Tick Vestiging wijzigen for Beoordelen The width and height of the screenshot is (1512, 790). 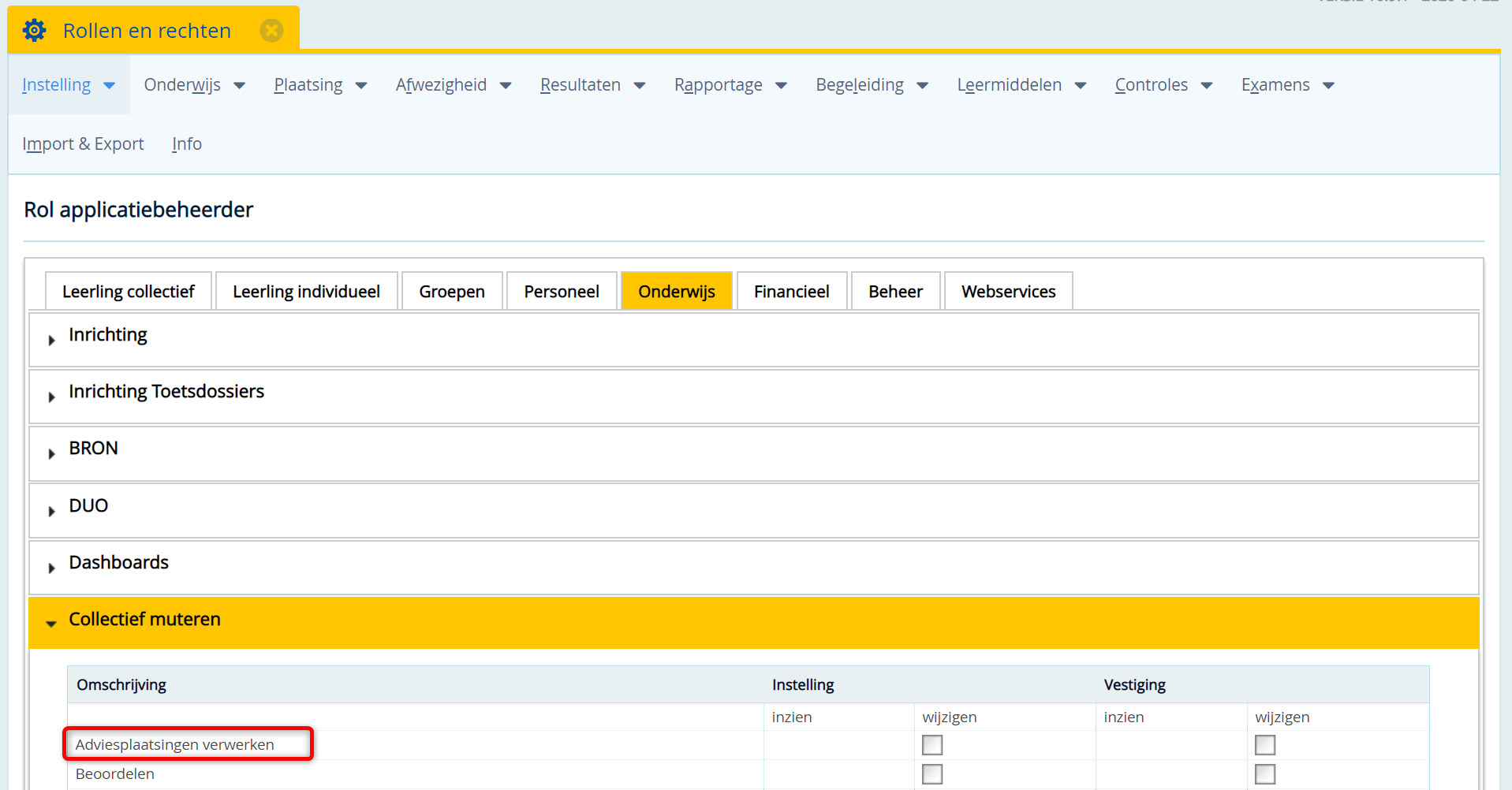click(1265, 774)
